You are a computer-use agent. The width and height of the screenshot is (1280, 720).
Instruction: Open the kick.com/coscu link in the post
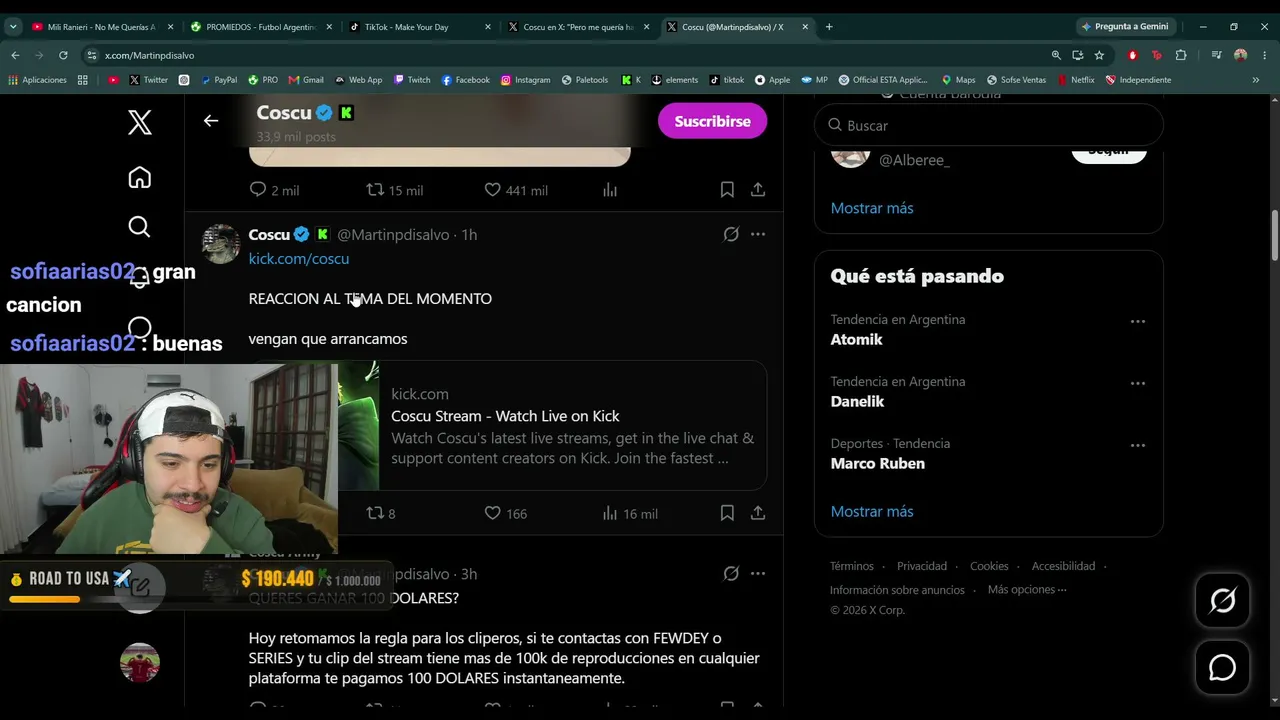tap(299, 258)
